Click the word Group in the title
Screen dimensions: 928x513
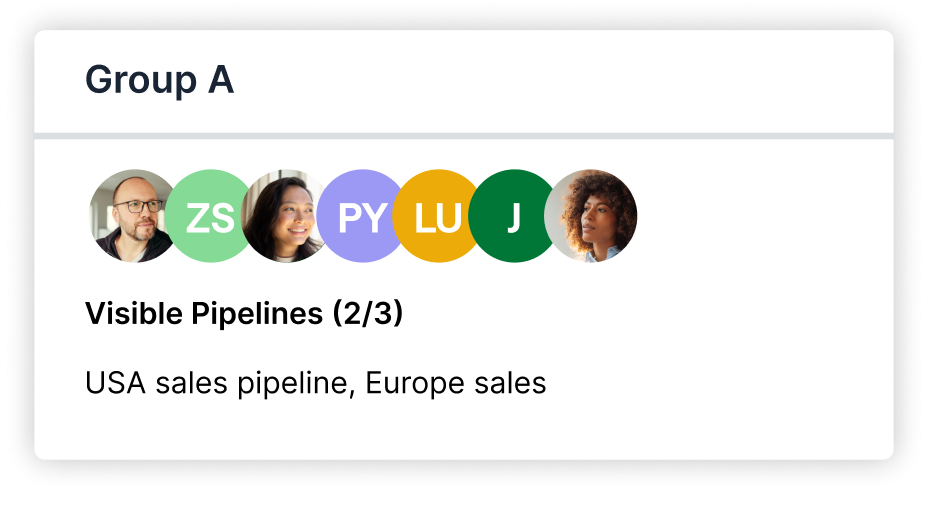[141, 80]
